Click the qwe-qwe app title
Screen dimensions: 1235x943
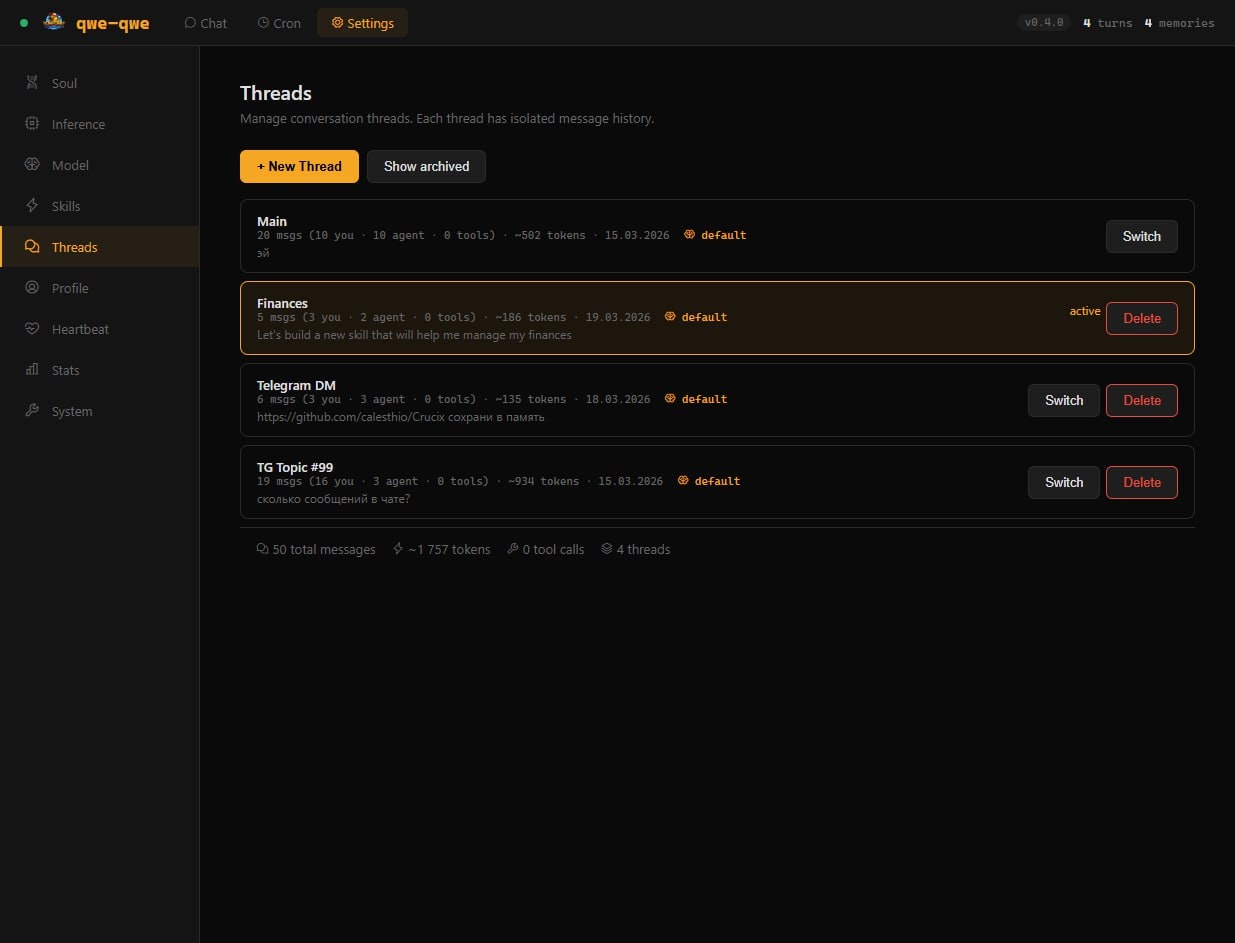[113, 23]
